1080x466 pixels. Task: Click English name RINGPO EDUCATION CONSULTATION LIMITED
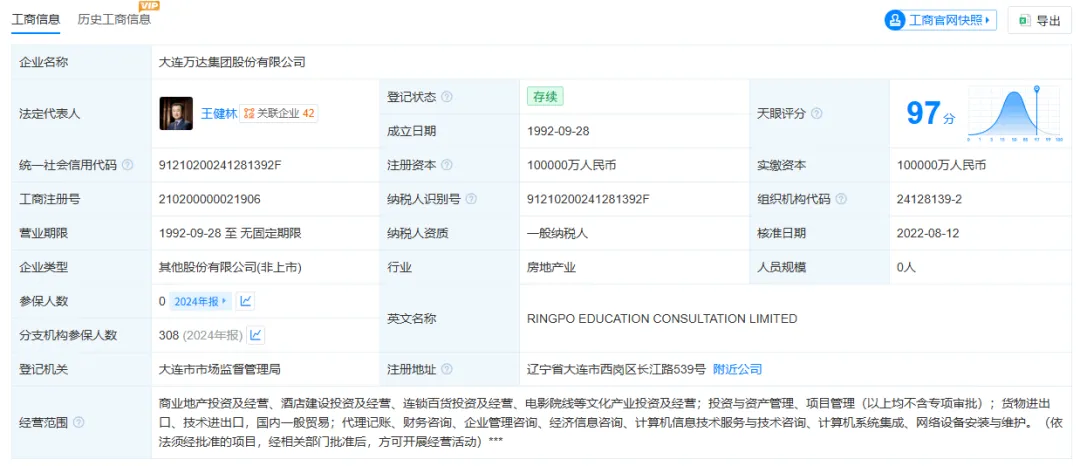pyautogui.click(x=662, y=319)
